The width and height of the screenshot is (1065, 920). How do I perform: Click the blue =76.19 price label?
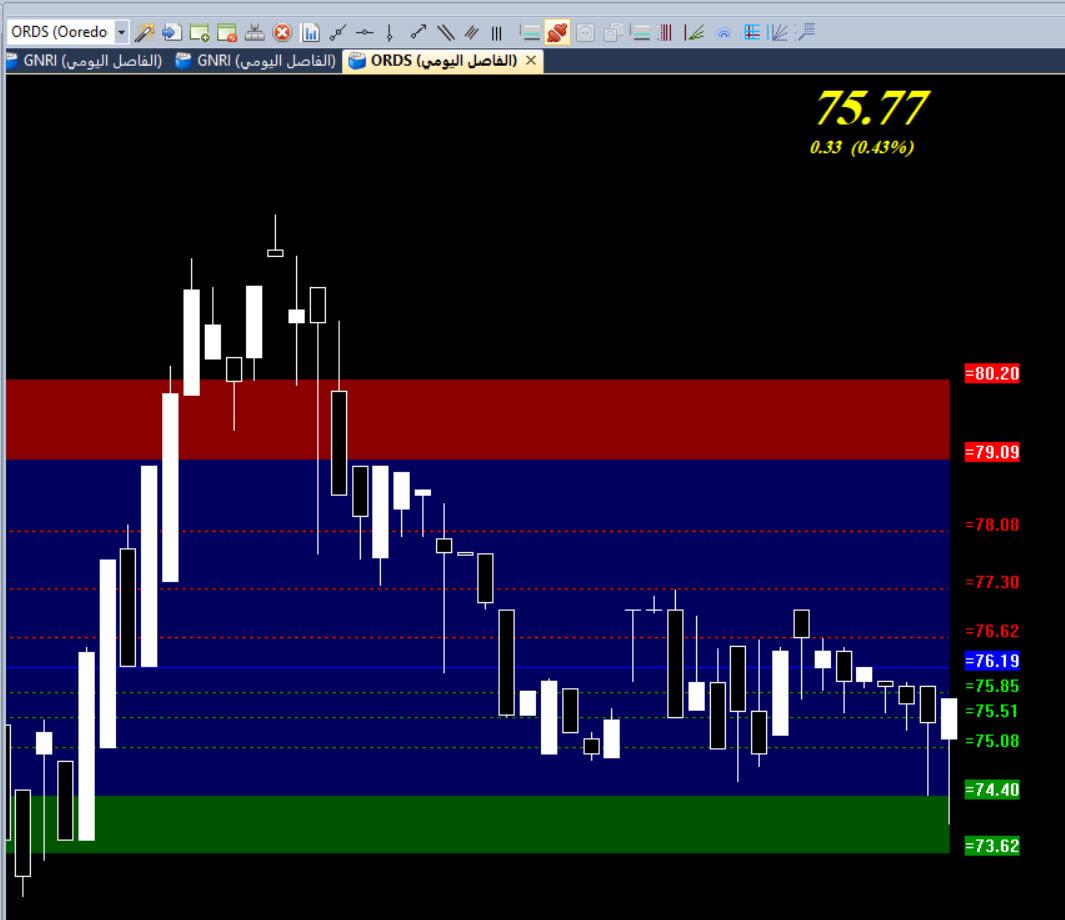pyautogui.click(x=992, y=661)
